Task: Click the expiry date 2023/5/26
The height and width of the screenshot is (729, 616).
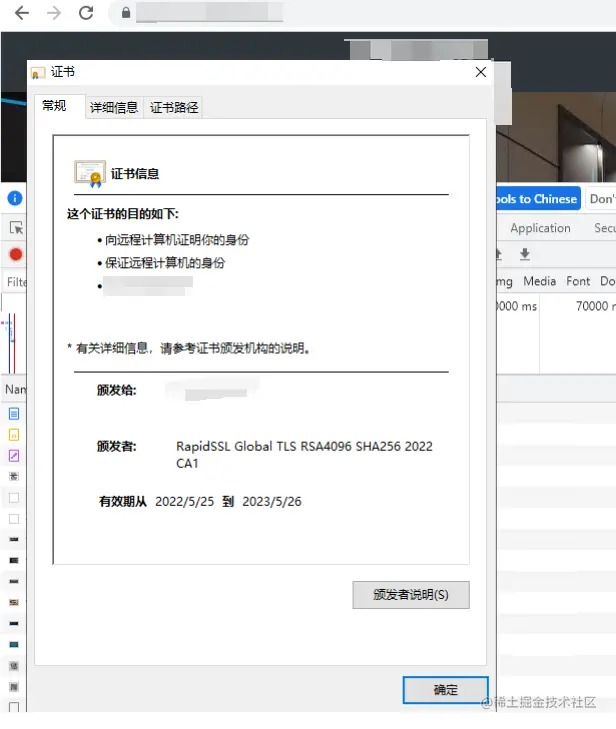Action: (272, 502)
